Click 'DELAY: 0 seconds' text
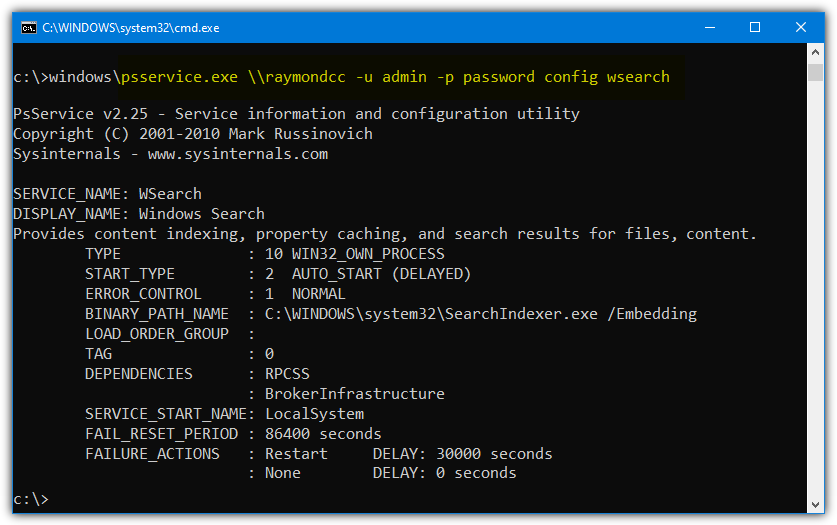Screen dimensions: 837x525 (444, 473)
